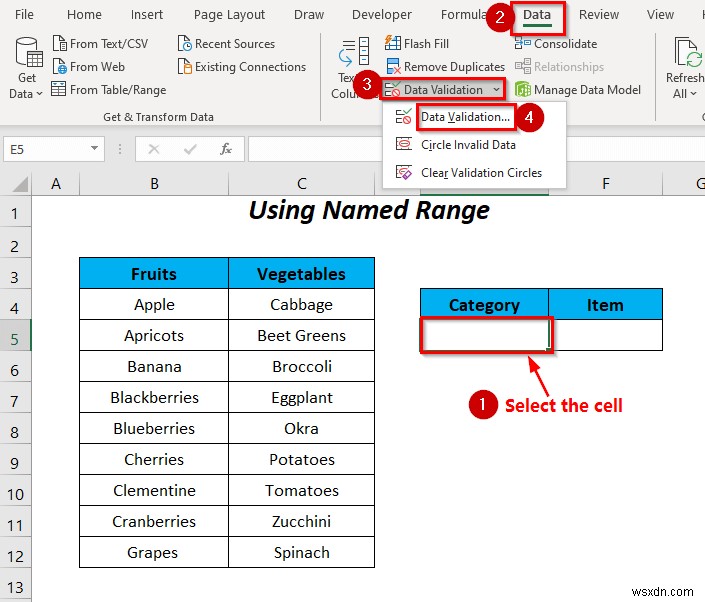Select column F header

click(606, 184)
